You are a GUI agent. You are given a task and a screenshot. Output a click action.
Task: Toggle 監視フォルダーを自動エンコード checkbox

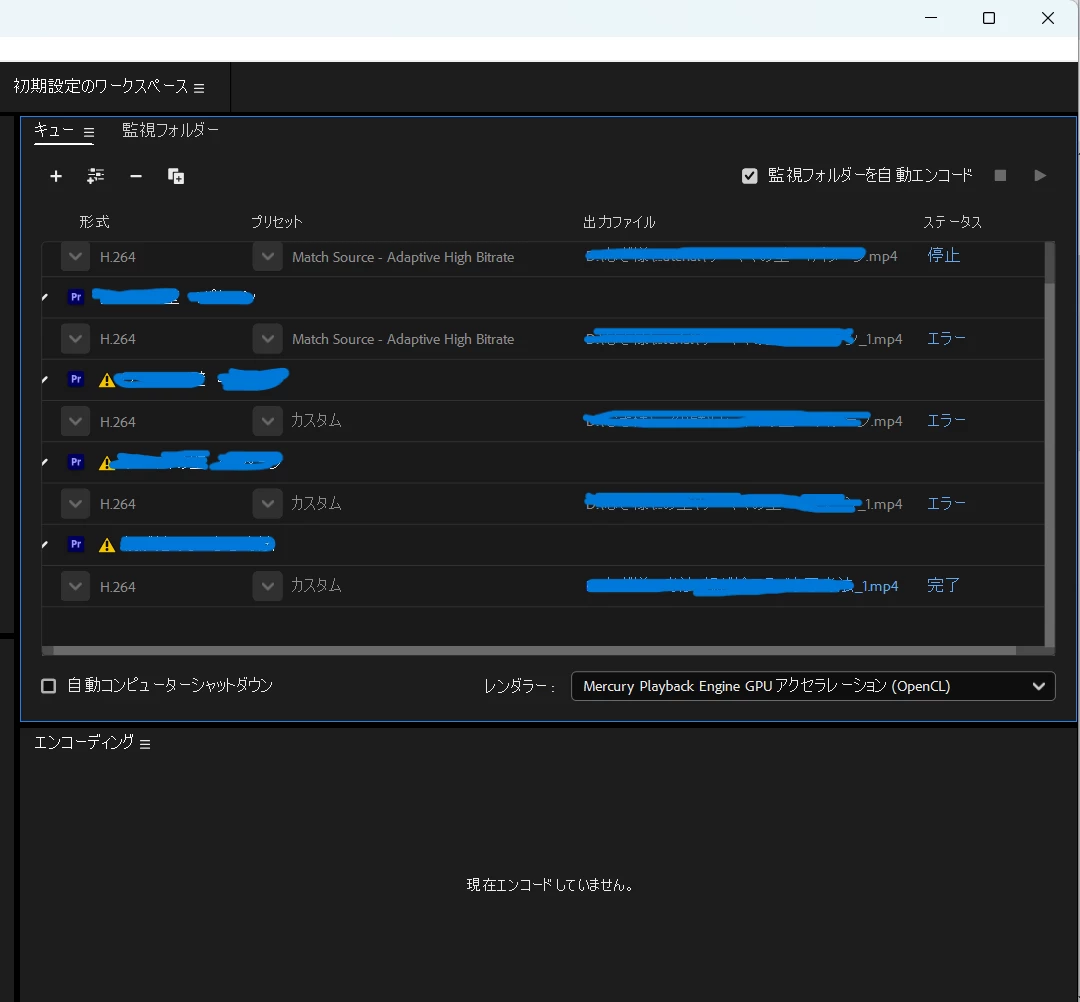pyautogui.click(x=749, y=176)
